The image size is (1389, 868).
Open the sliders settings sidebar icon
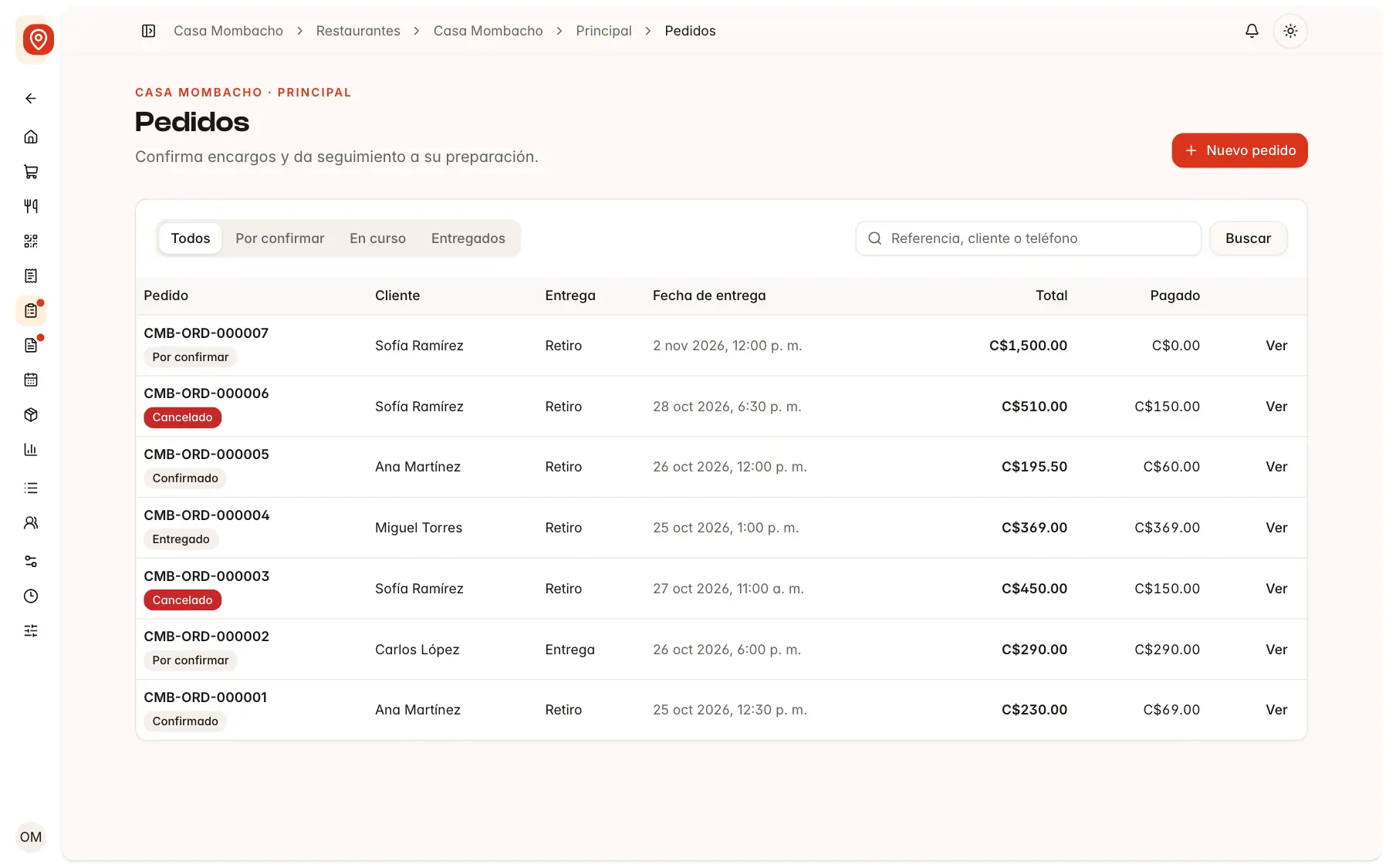pos(31,630)
